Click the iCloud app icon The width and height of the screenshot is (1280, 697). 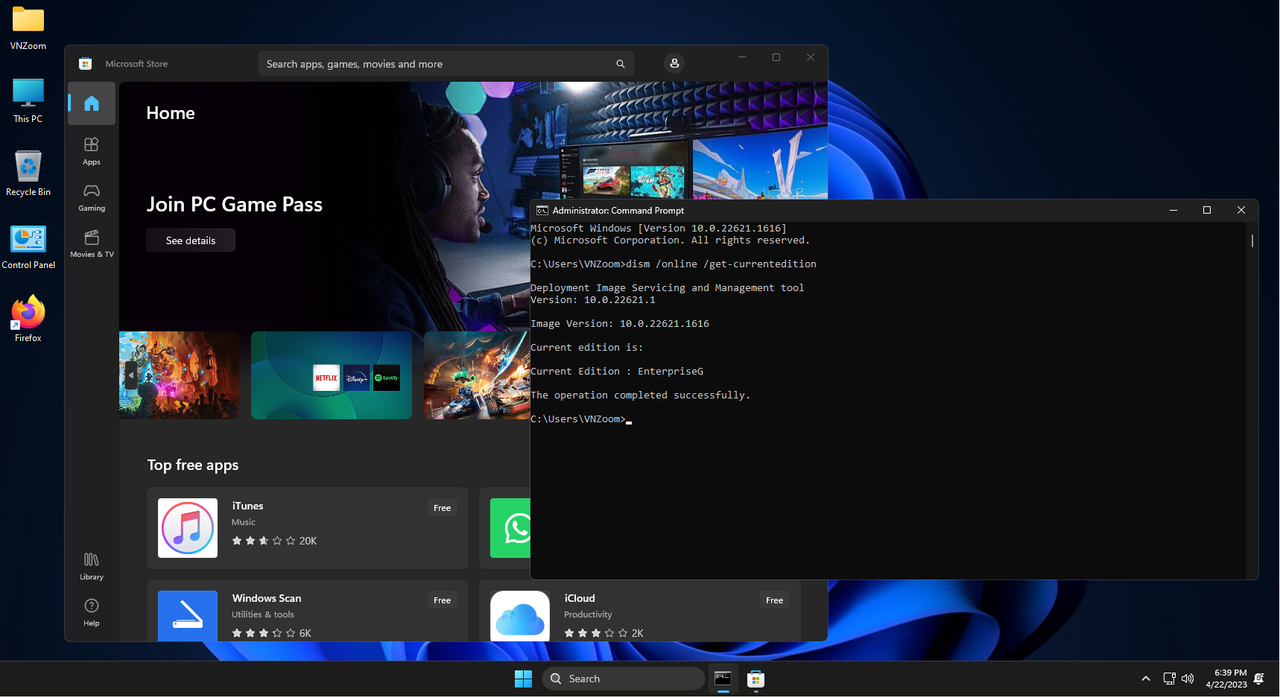tap(520, 615)
